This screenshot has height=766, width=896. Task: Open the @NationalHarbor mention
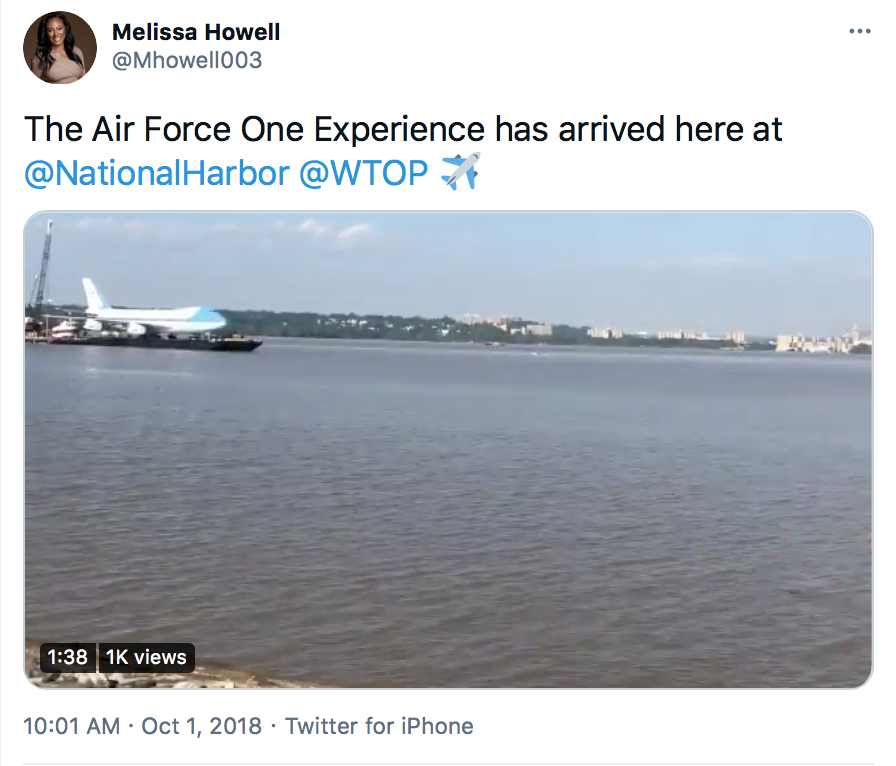coord(157,173)
